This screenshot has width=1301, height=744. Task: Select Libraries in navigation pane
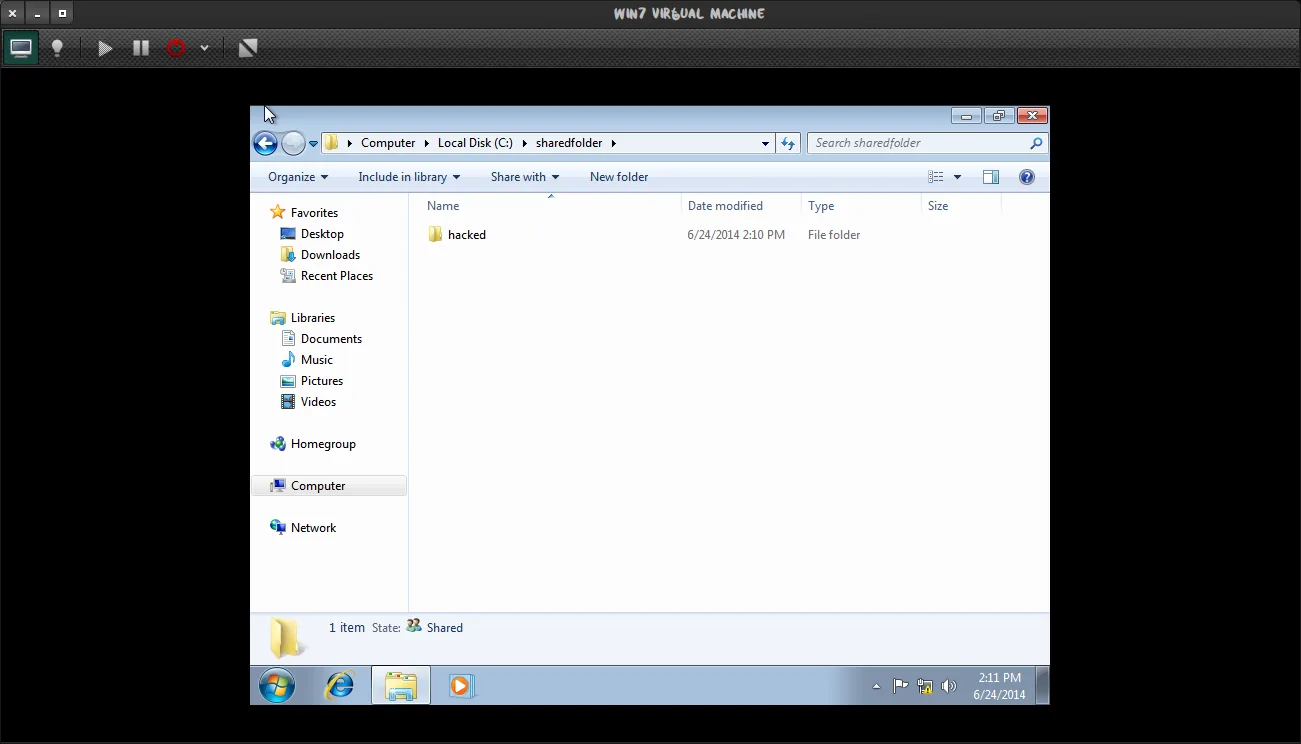[313, 318]
